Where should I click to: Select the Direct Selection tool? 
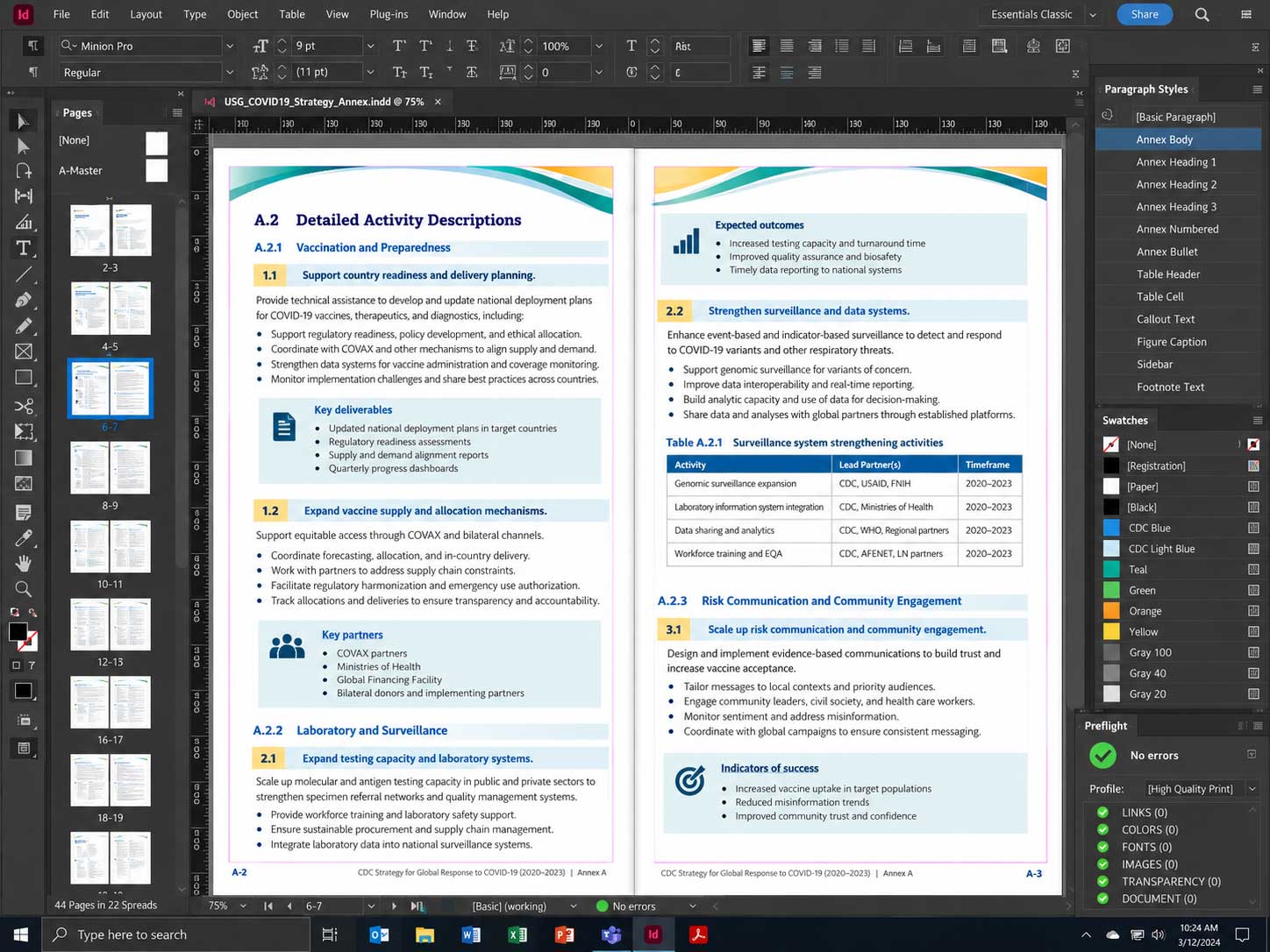[24, 146]
